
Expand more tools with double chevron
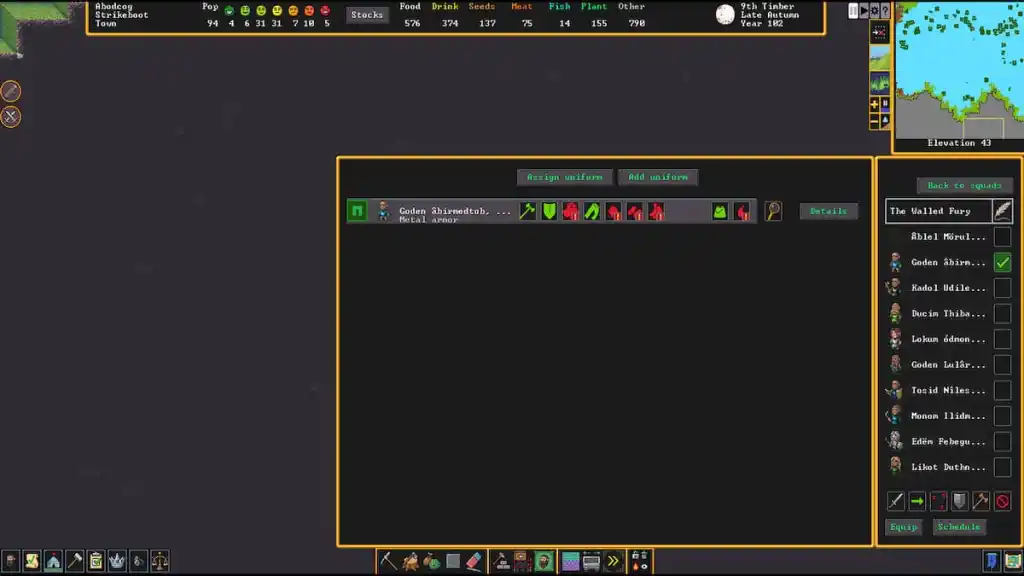(x=613, y=561)
